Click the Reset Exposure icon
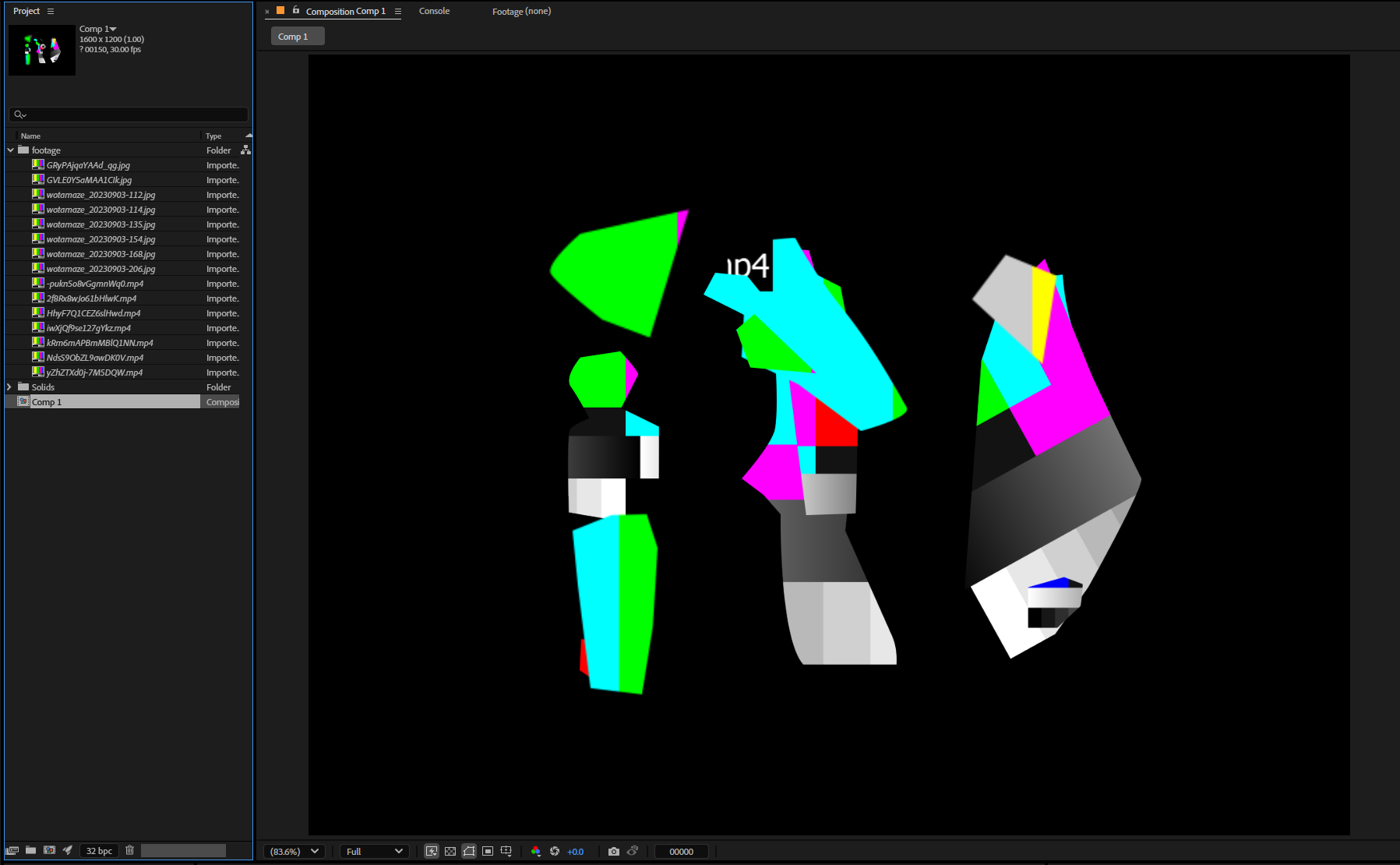 point(555,851)
